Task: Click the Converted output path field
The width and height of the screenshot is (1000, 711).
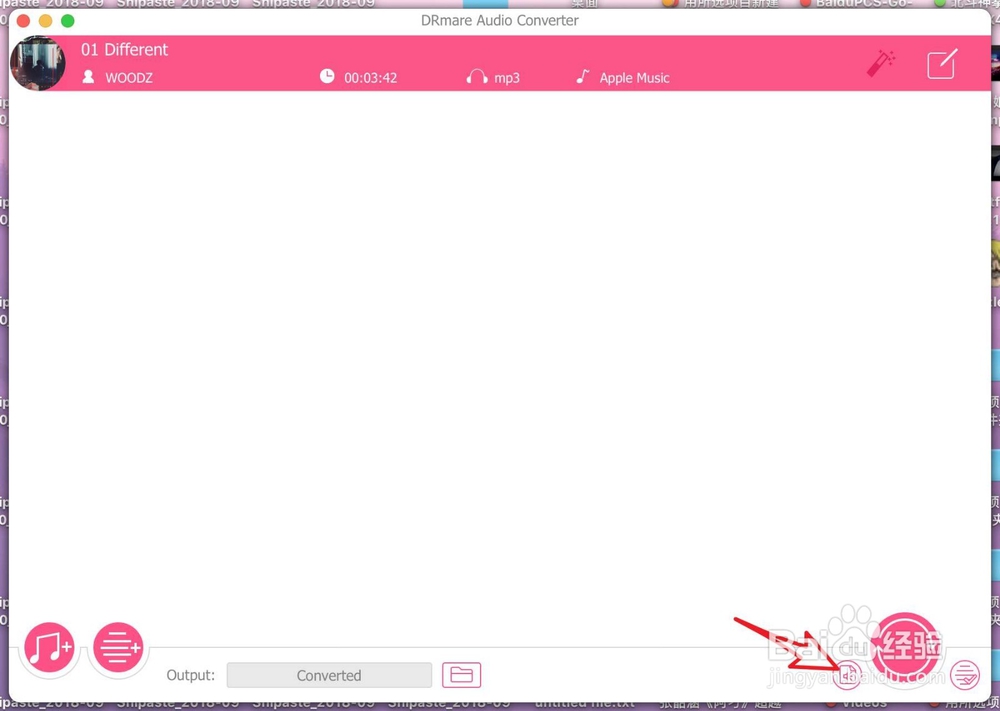Action: coord(329,675)
